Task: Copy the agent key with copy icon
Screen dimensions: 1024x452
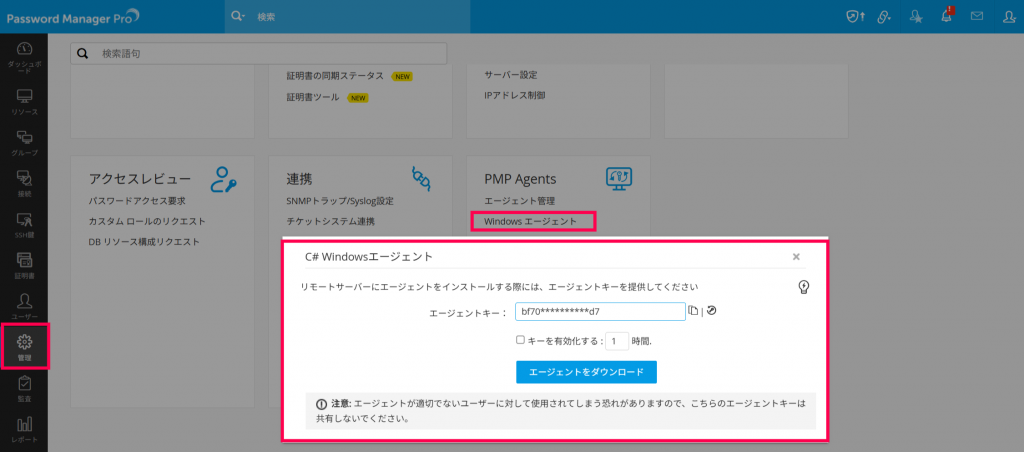Action: coord(694,312)
